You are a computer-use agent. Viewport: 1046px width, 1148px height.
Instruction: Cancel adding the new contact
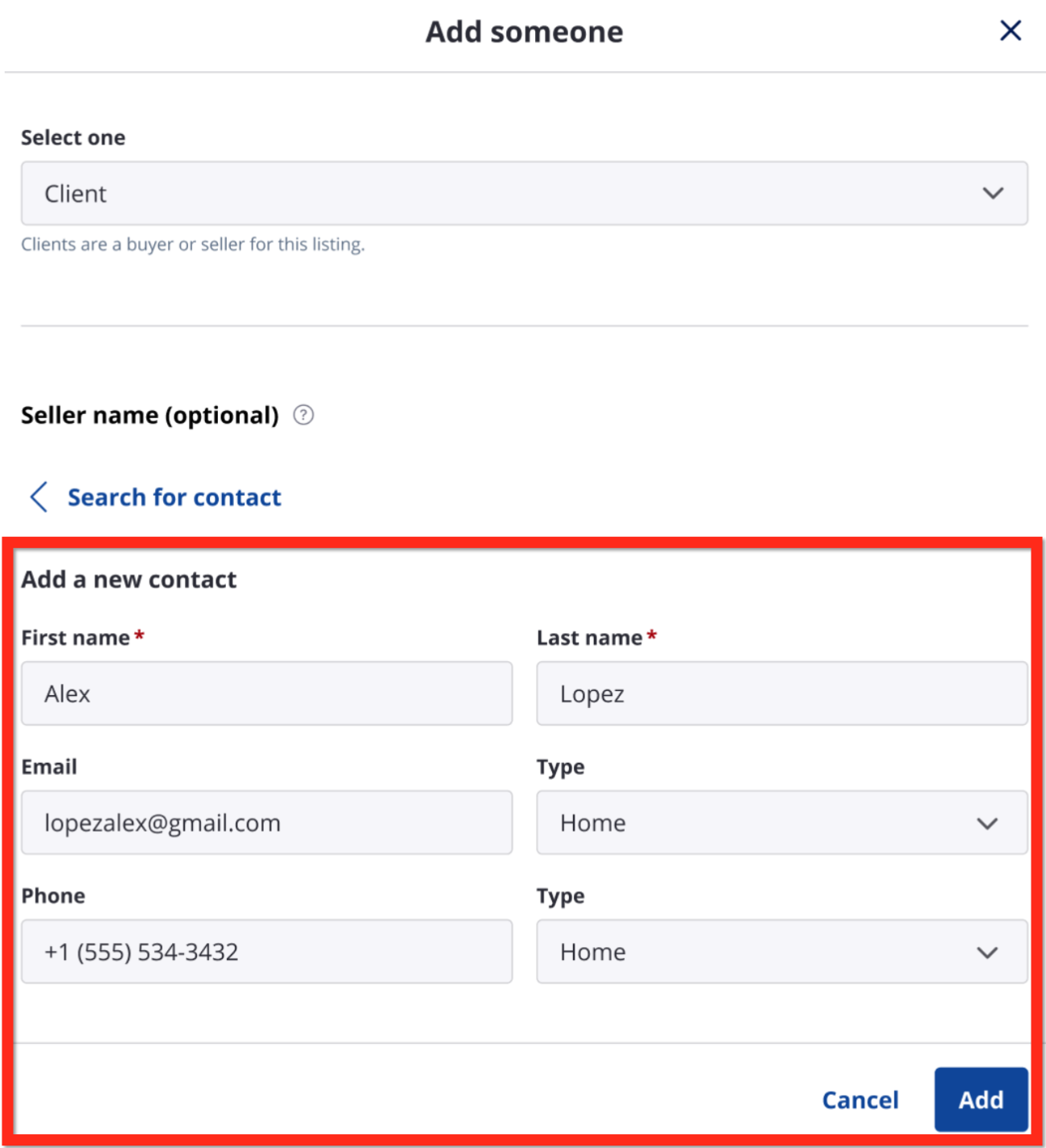(860, 1100)
